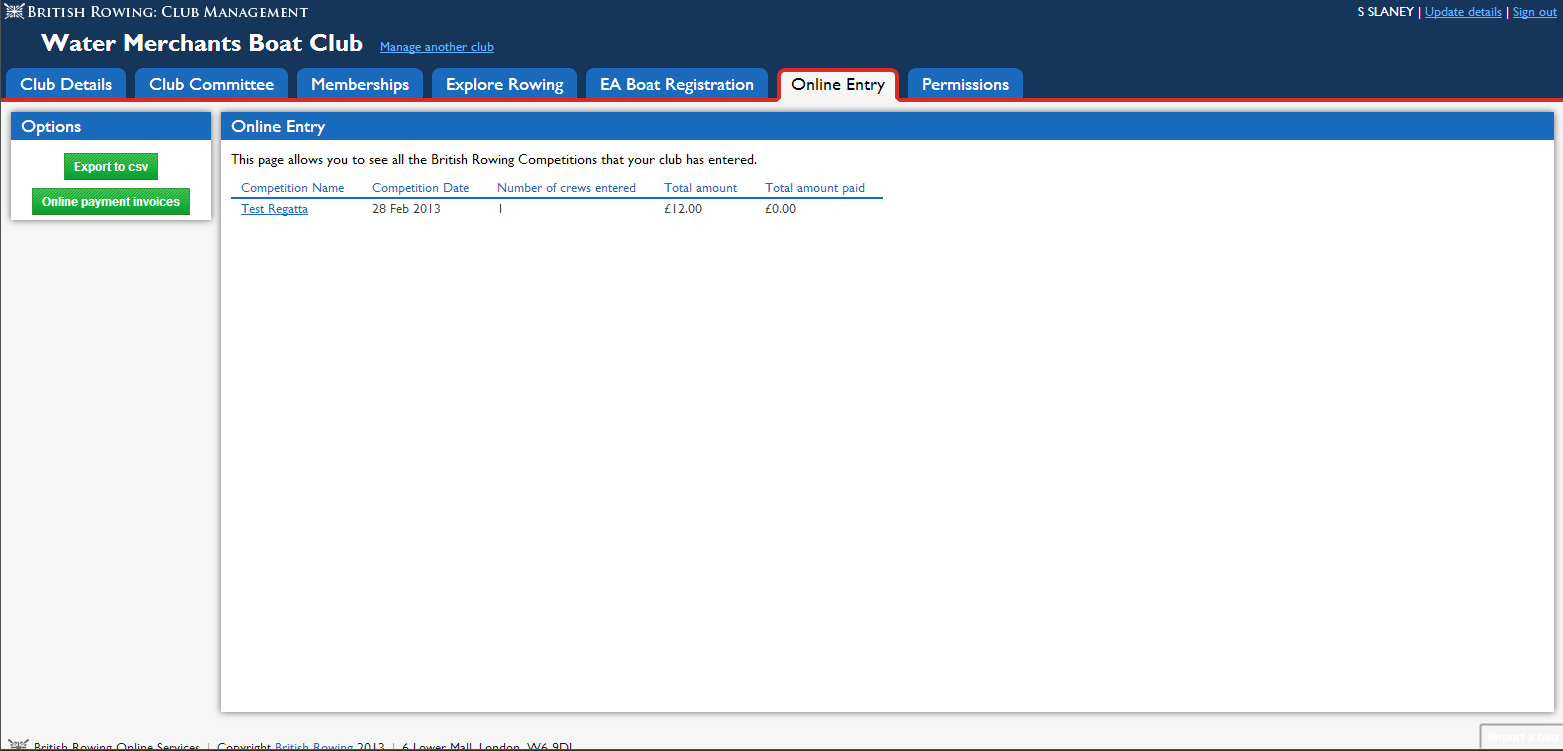Open the British Rowing footer link
Image resolution: width=1563 pixels, height=751 pixels.
tap(314, 746)
